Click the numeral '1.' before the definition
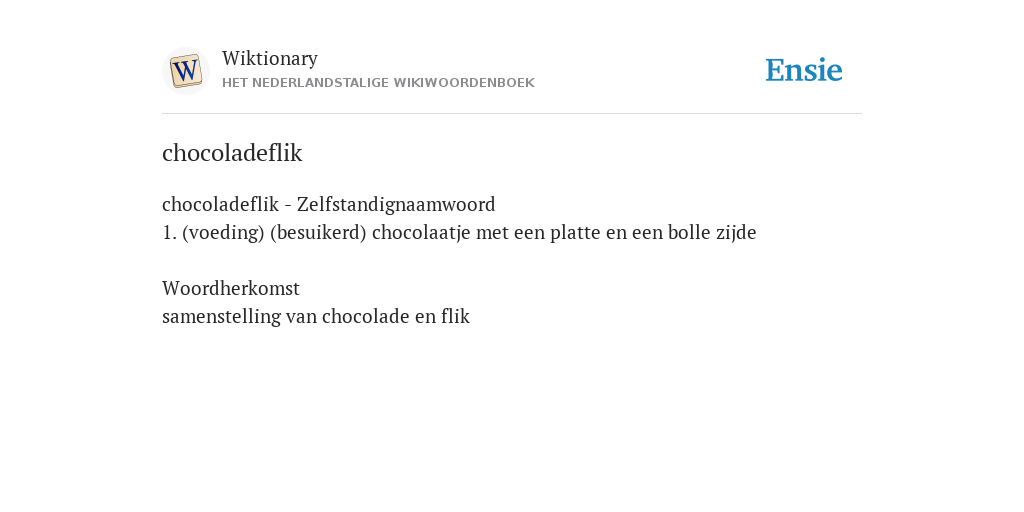 tap(170, 232)
